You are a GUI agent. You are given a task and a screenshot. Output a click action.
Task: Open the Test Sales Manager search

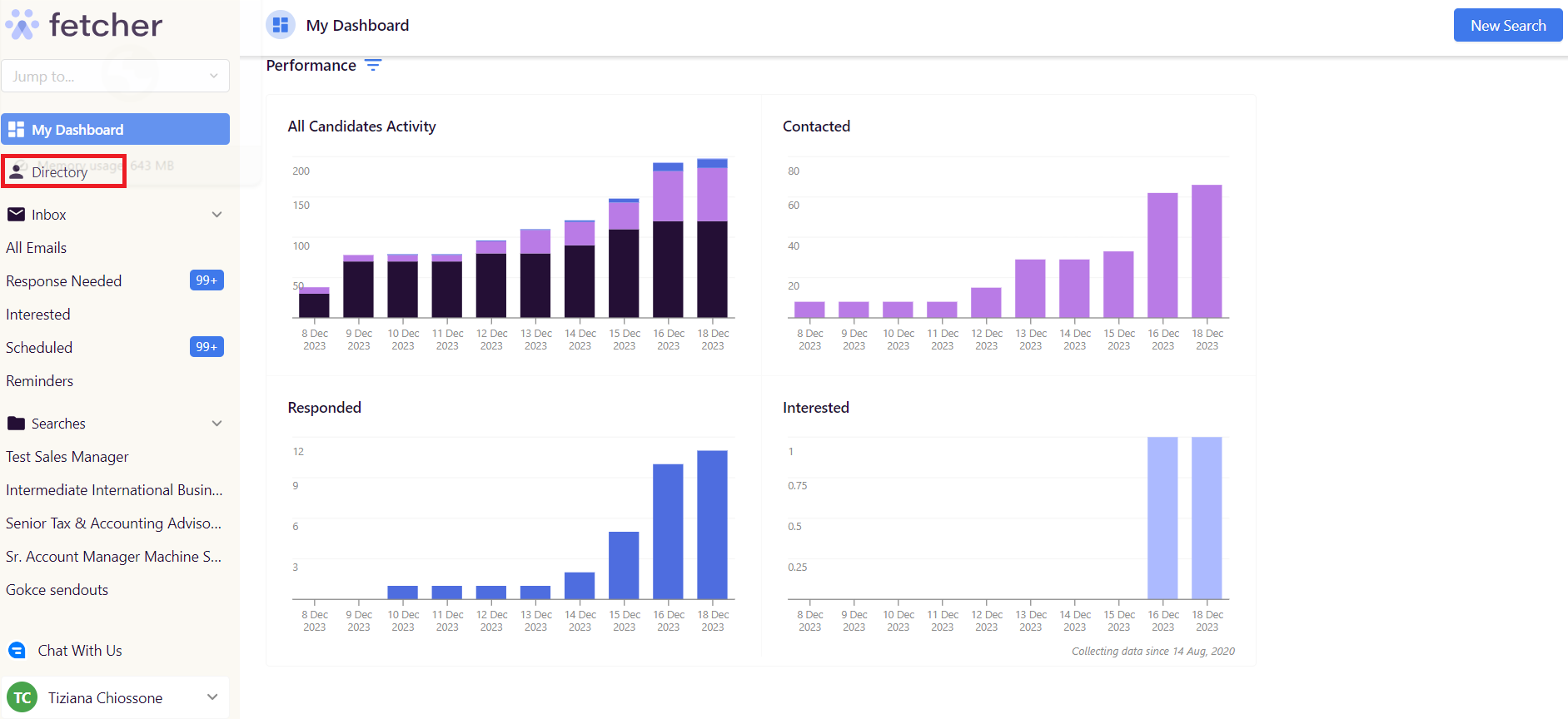[x=67, y=457]
